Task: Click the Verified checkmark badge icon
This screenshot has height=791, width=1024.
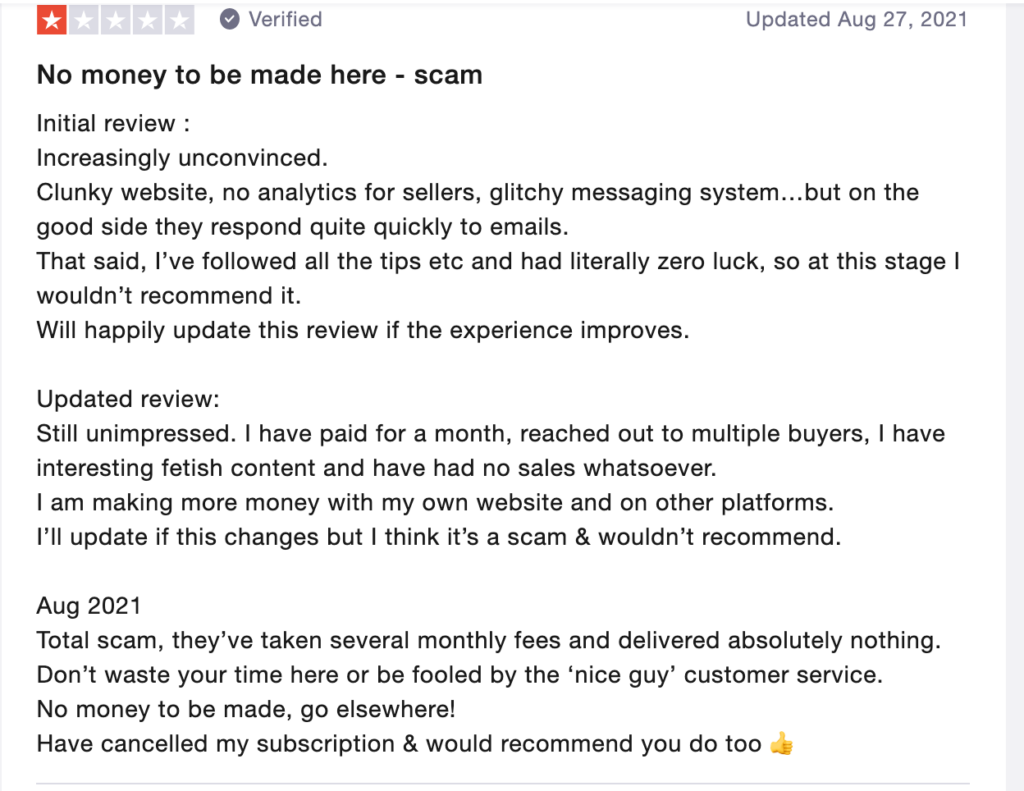Action: click(229, 20)
